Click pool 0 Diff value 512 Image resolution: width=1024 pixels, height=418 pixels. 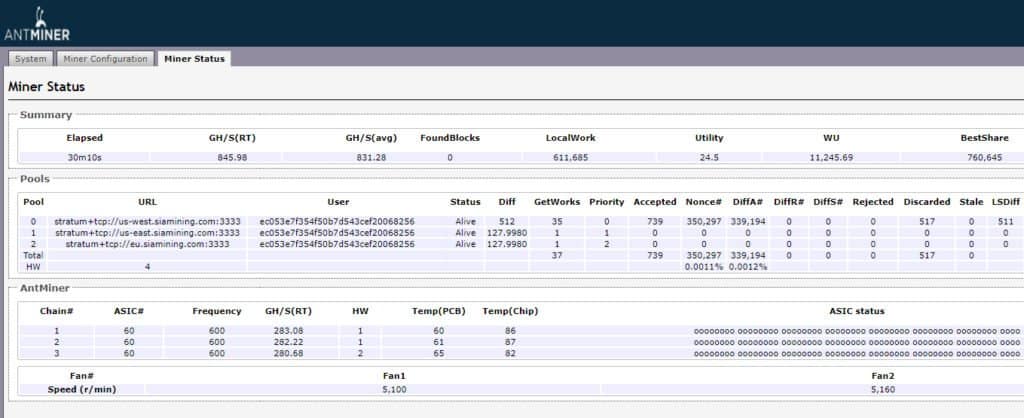[x=506, y=221]
